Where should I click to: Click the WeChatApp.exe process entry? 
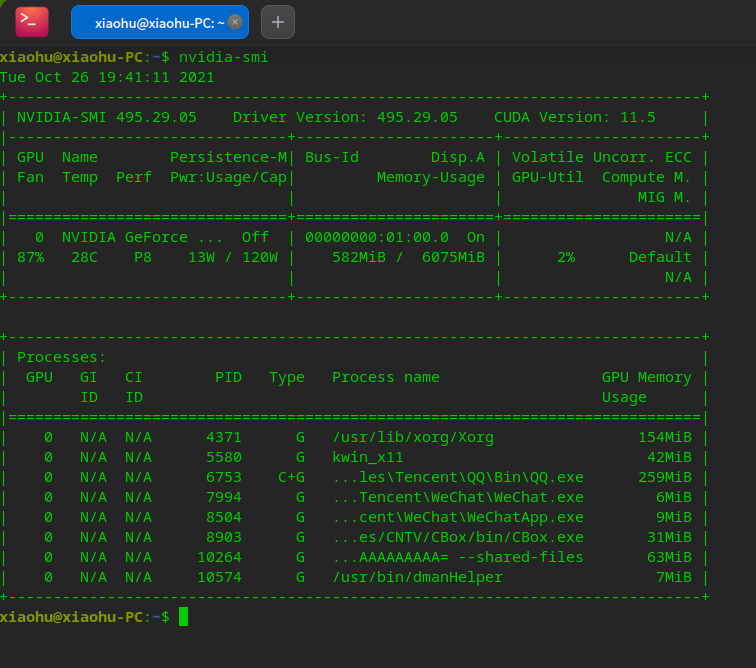pyautogui.click(x=457, y=517)
